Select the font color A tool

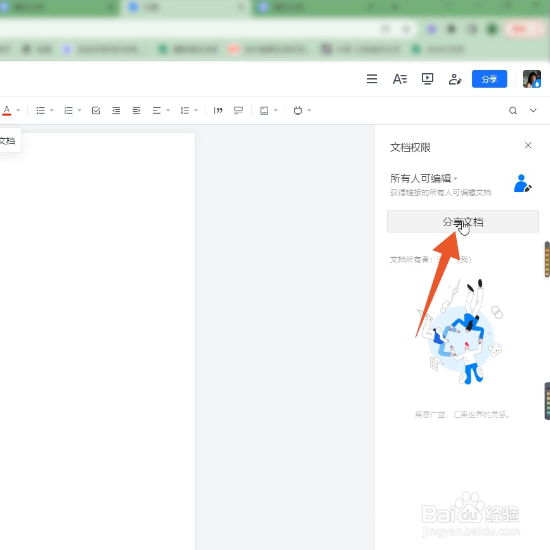[x=7, y=110]
